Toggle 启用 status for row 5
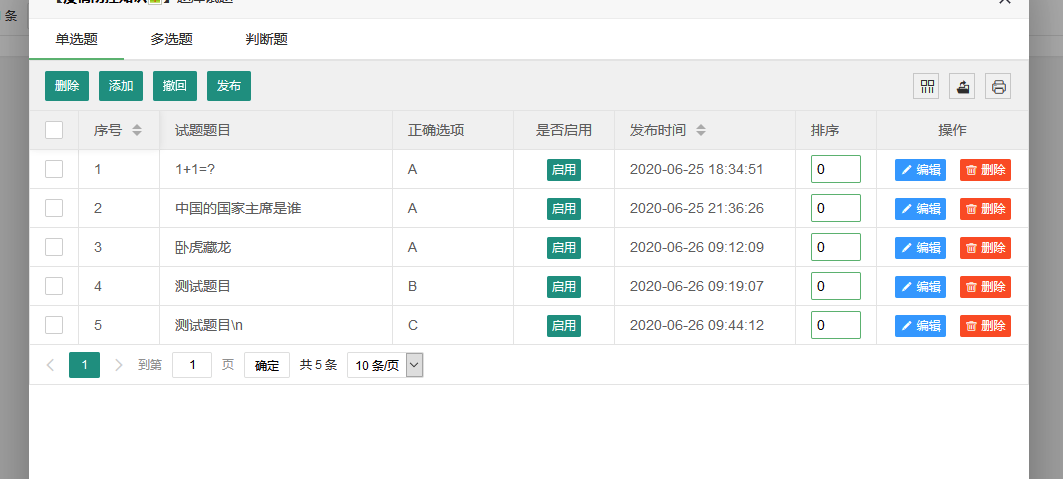Screen dimensions: 1063x479 (564, 326)
